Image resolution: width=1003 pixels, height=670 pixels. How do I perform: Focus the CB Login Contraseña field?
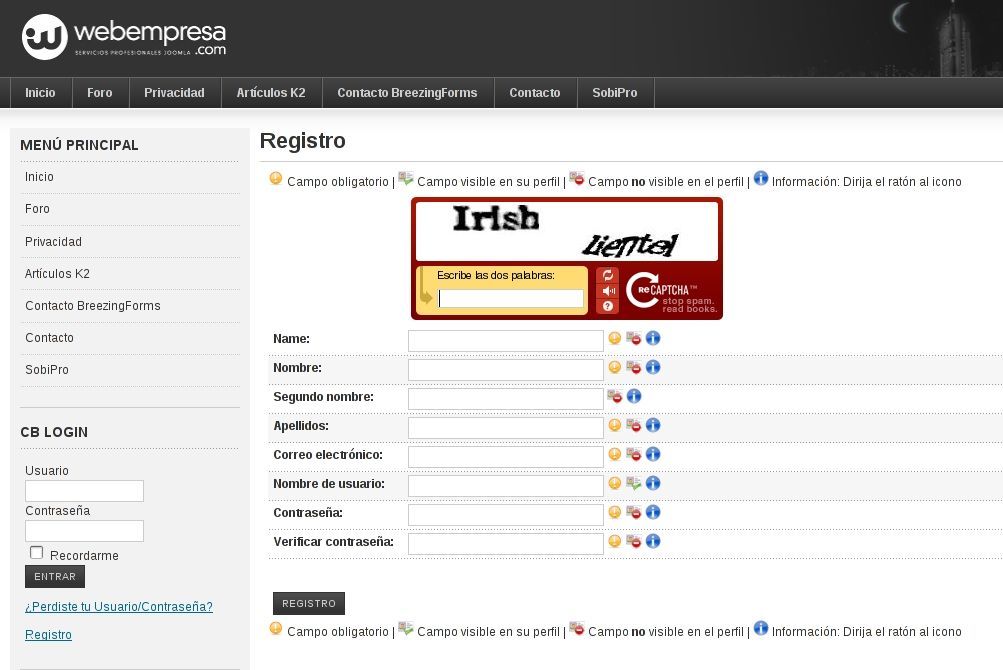click(x=84, y=531)
